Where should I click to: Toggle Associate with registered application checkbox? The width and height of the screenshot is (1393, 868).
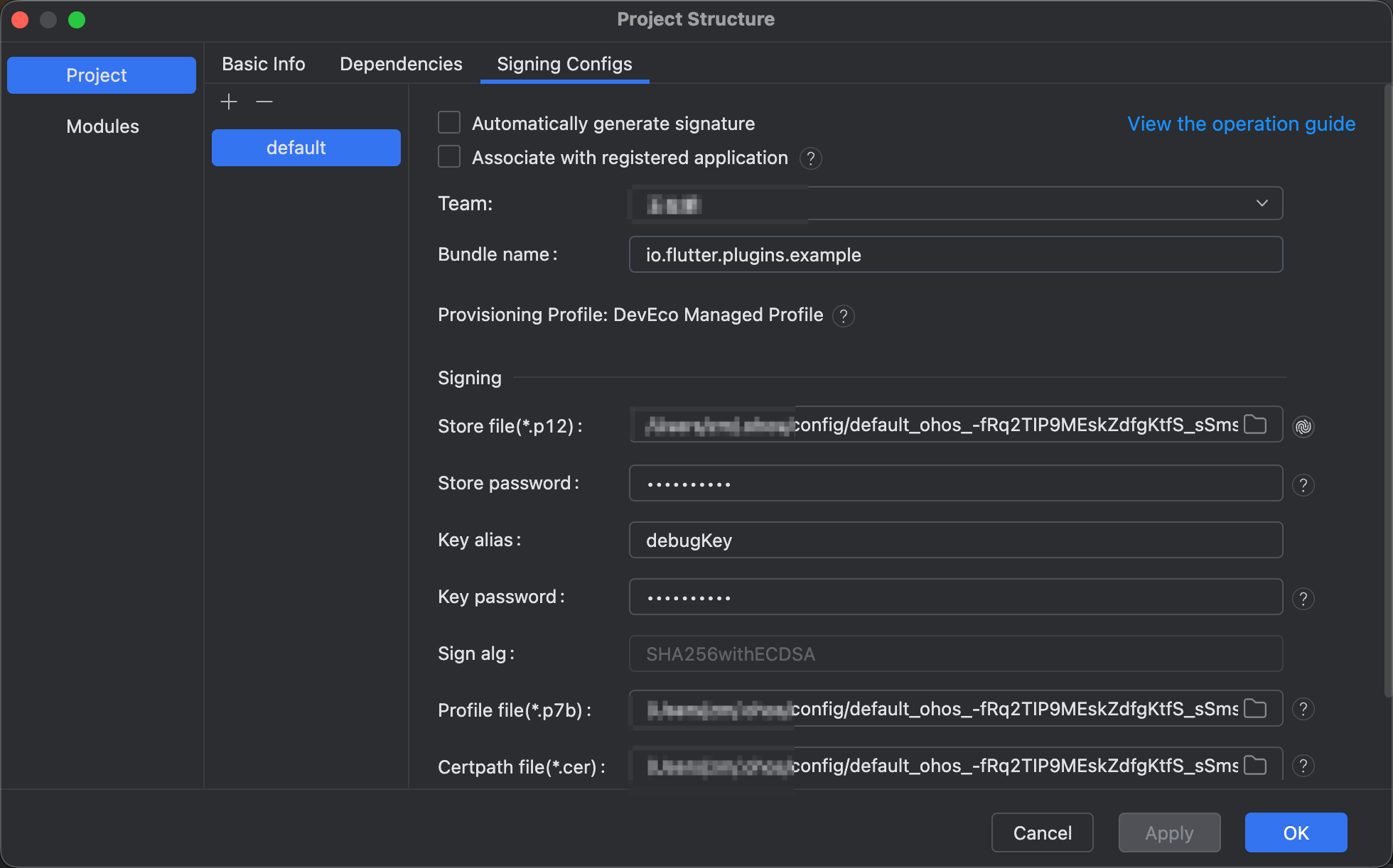(x=449, y=157)
